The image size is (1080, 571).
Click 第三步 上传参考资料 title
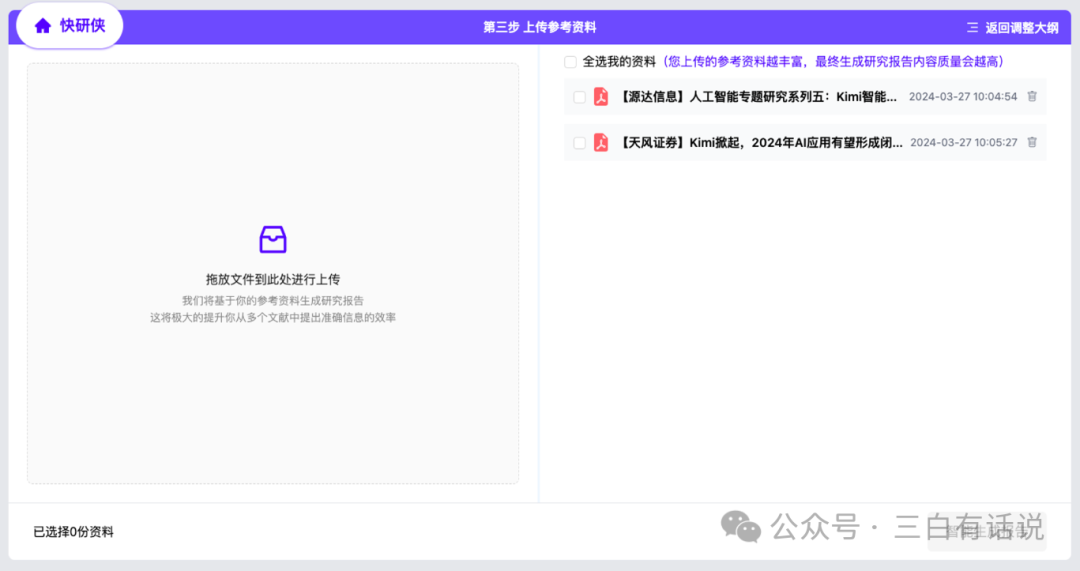(x=539, y=27)
